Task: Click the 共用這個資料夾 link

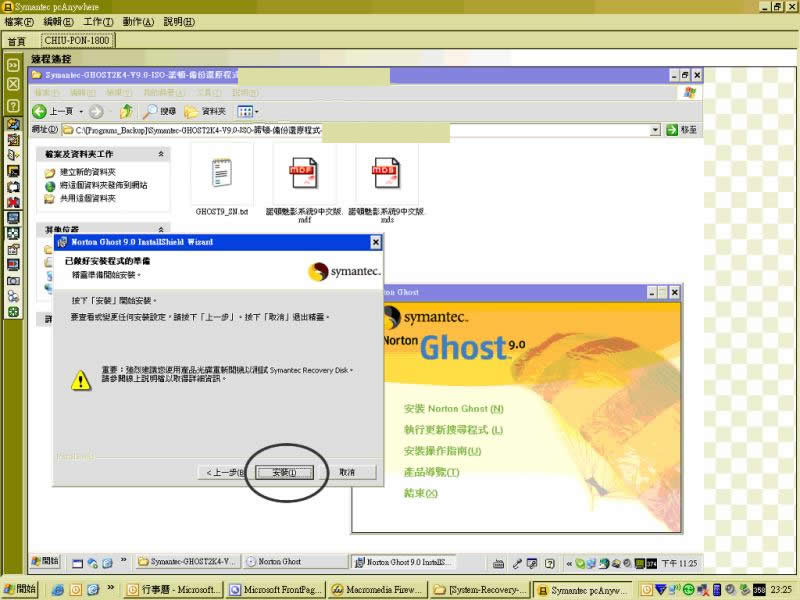Action: [88, 198]
